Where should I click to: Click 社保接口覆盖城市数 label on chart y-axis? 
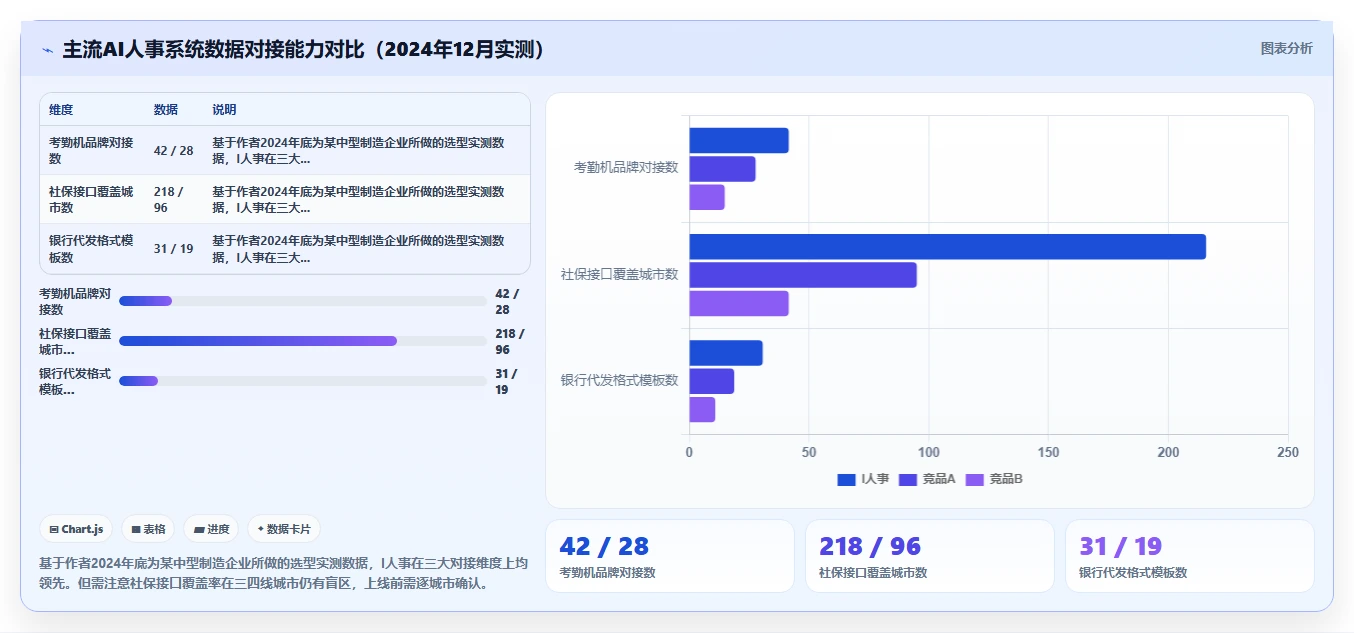[620, 274]
